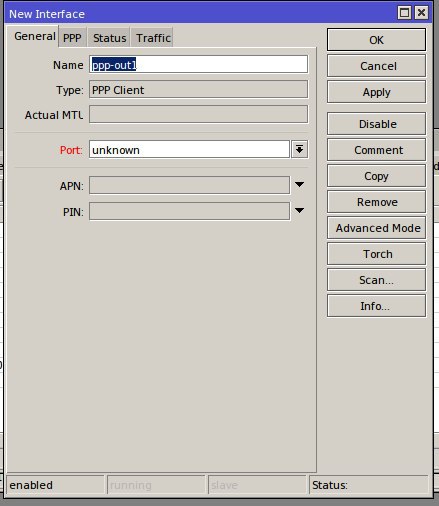Confirm with the OK button
Viewport: 439px width, 506px height.
tap(376, 40)
